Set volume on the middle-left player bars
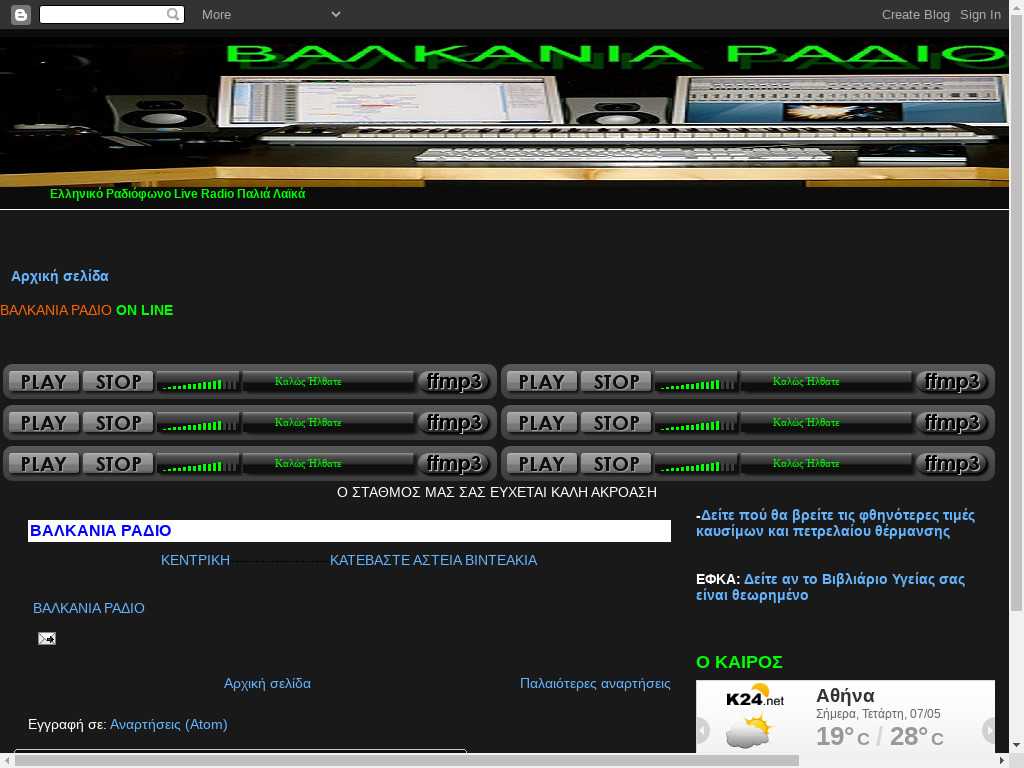The image size is (1024, 768). [x=198, y=423]
